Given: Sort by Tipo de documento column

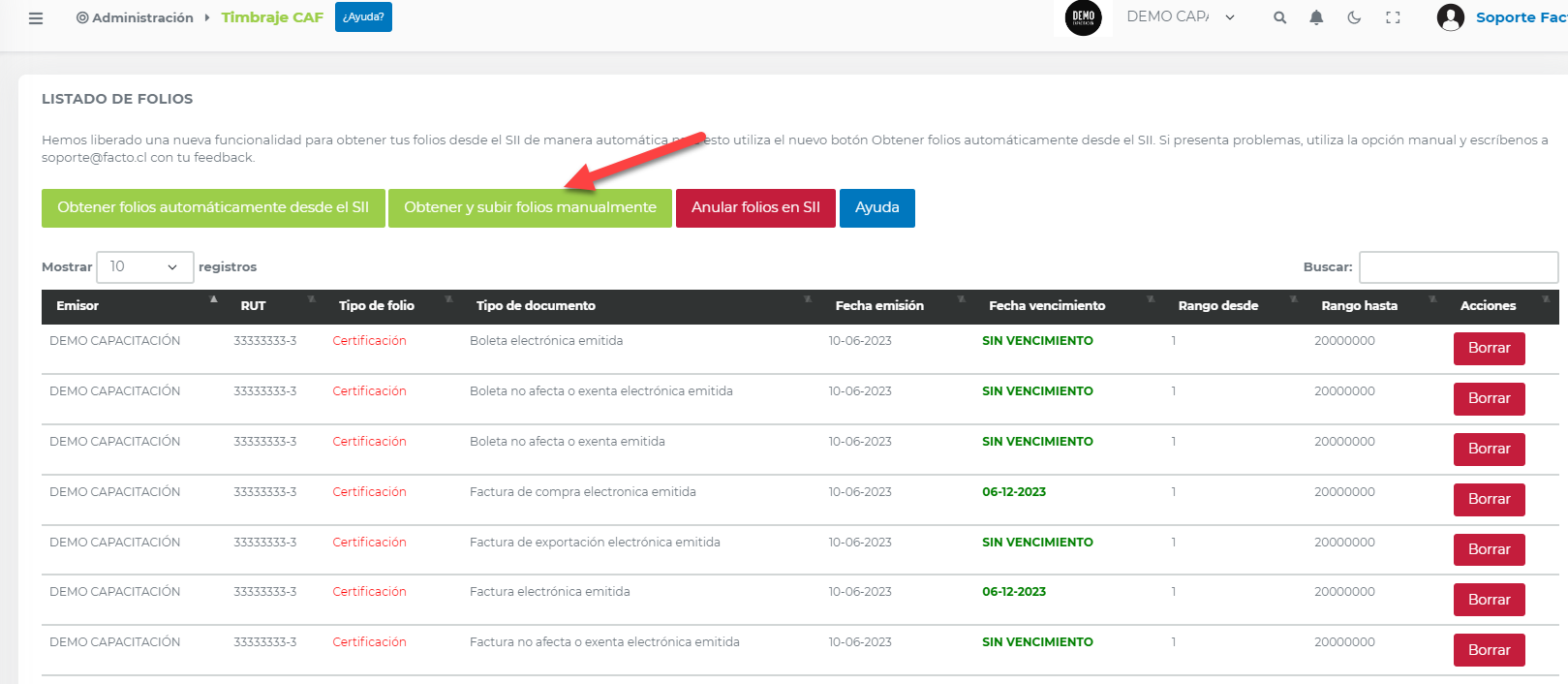Looking at the screenshot, I should (536, 306).
